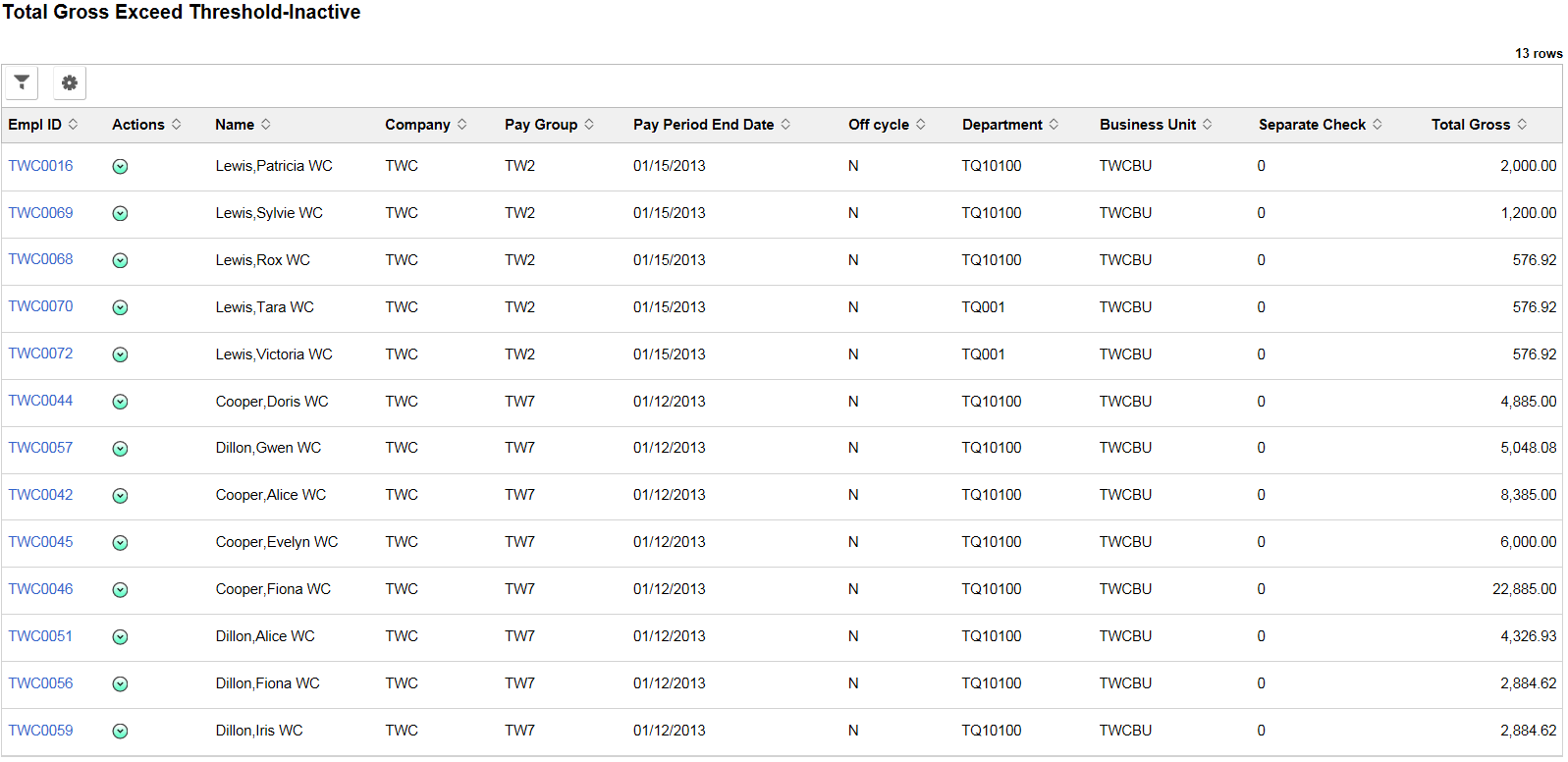Open Actions menu for Lewis,Tara WC

[120, 307]
